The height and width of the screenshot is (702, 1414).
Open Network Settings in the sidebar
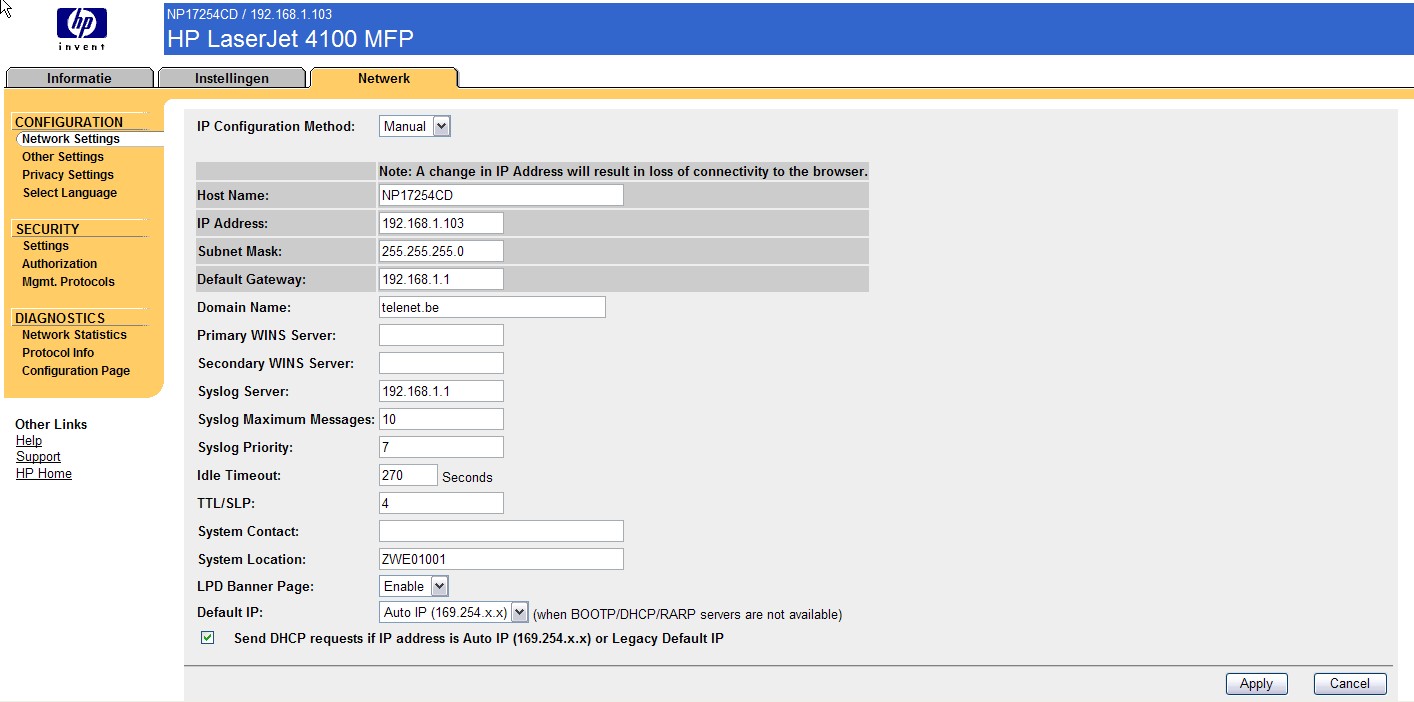(x=71, y=139)
